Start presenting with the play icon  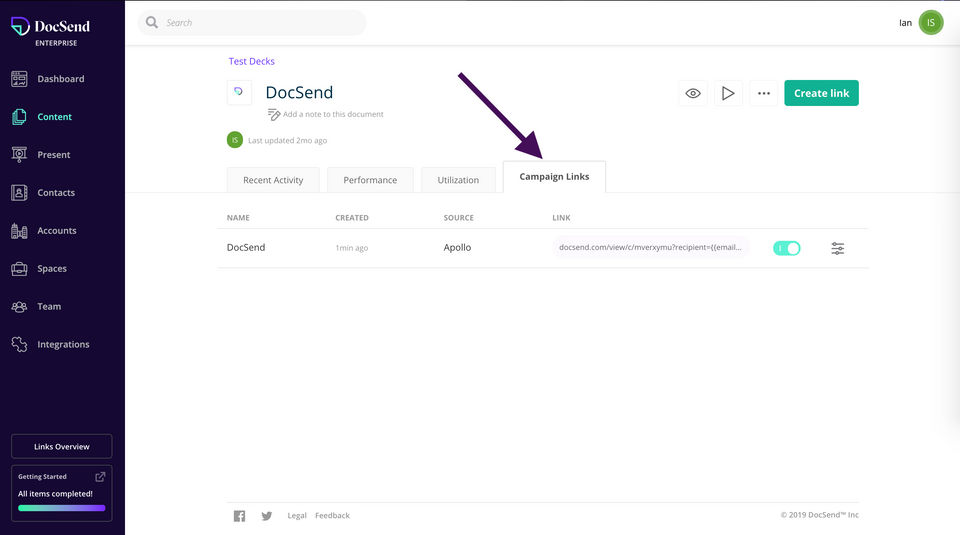click(728, 93)
